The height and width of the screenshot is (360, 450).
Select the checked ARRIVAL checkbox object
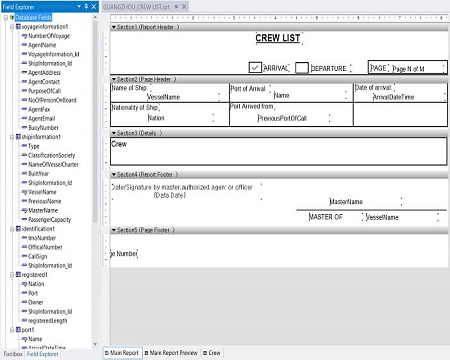[x=255, y=68]
